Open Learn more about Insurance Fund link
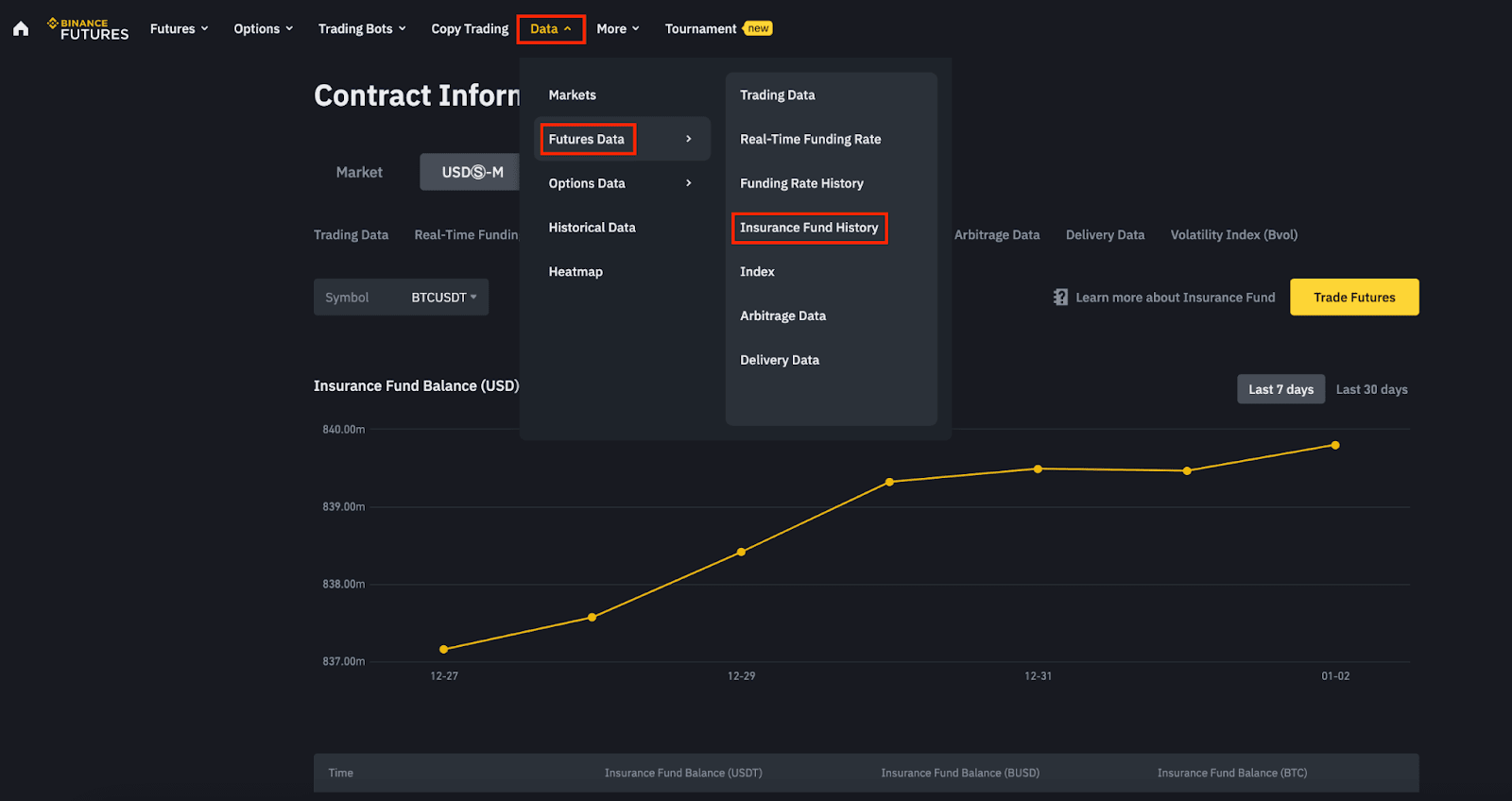The height and width of the screenshot is (801, 1512). tap(1175, 298)
